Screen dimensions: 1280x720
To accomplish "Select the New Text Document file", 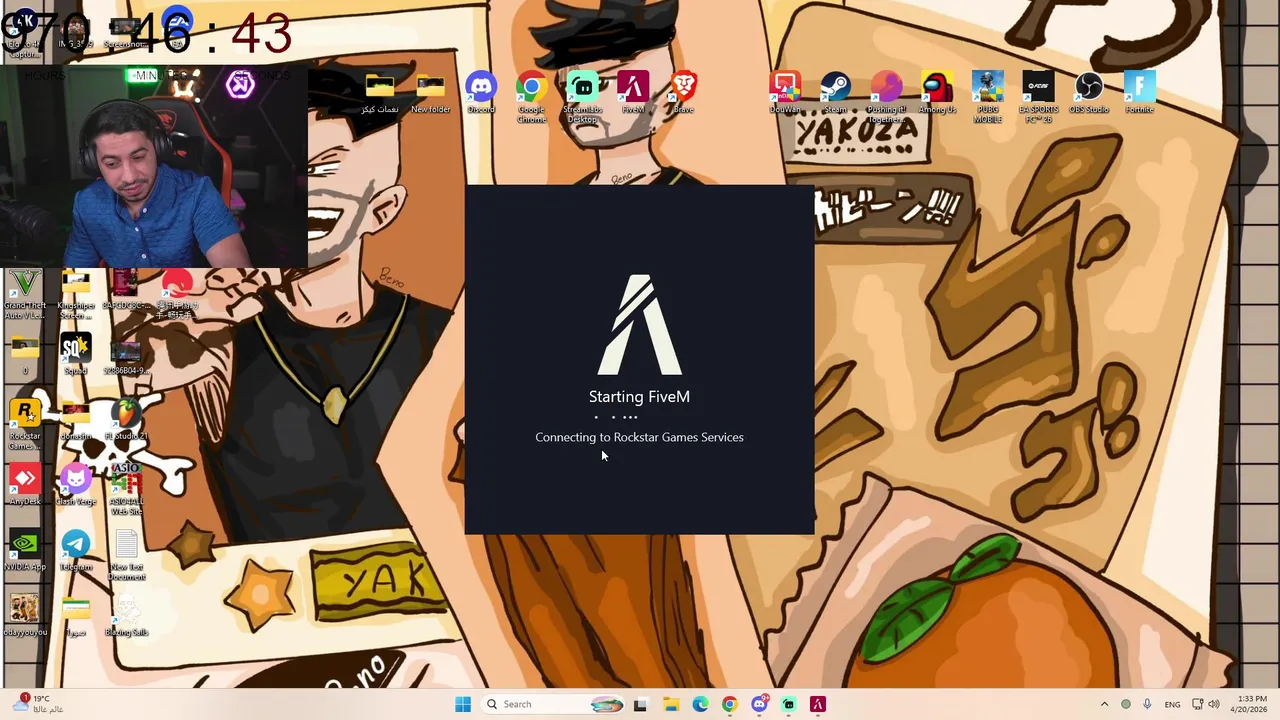I will click(126, 555).
